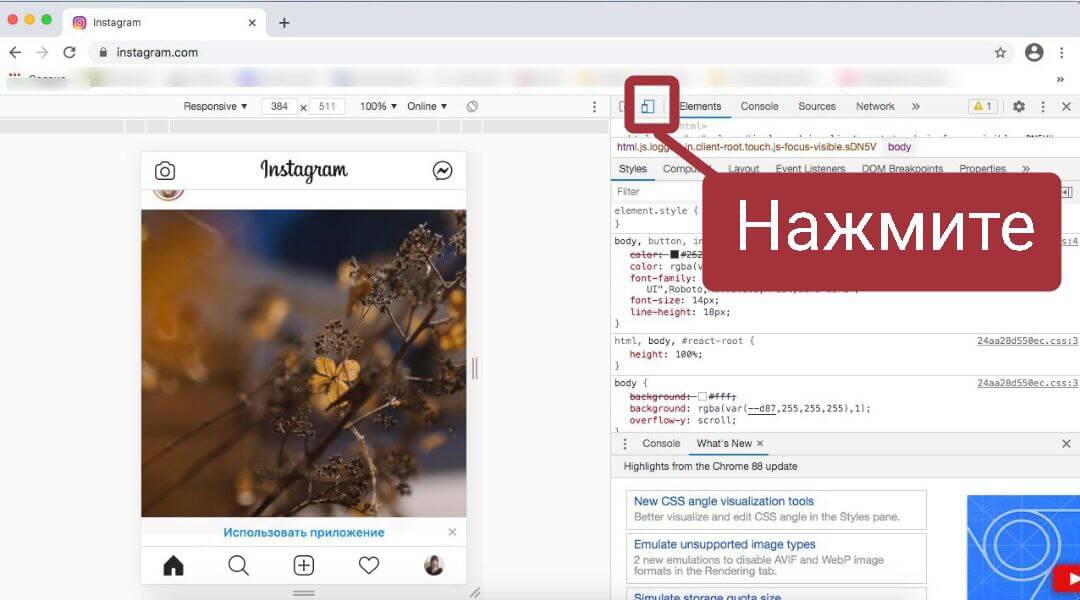Open more options in device toolbar
Screen dimensions: 1080x600
click(594, 106)
